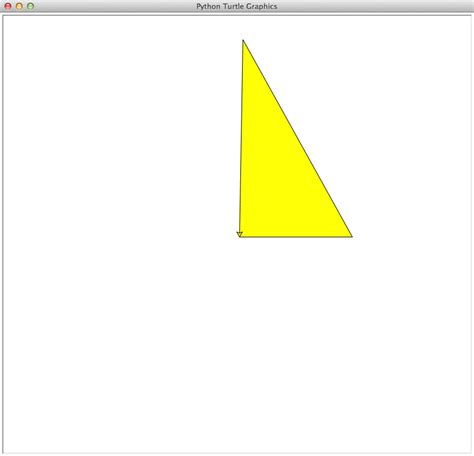Close the Python Turtle Graphics window
The height and width of the screenshot is (456, 474).
coord(8,6)
